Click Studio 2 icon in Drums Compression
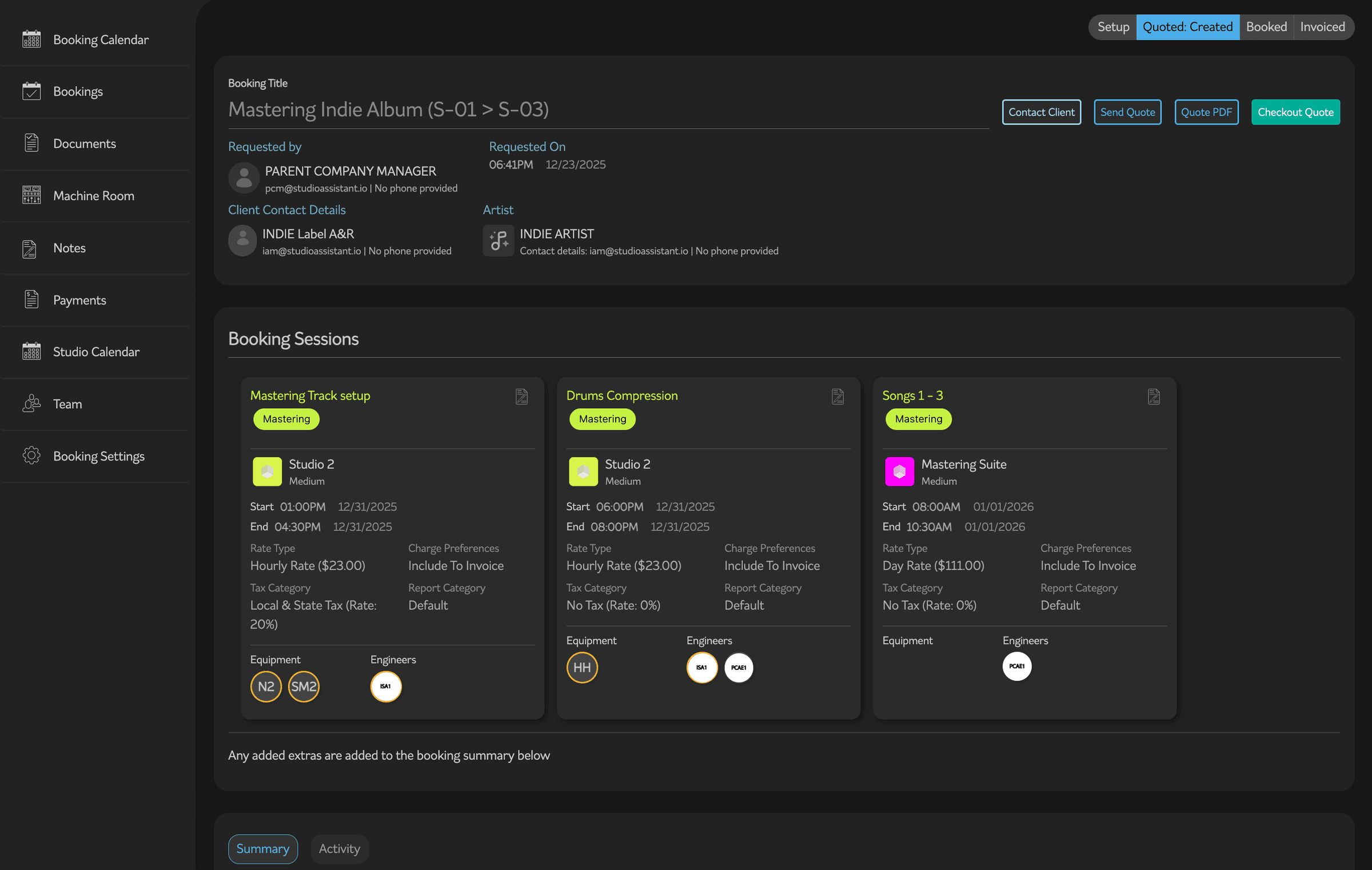The width and height of the screenshot is (1372, 870). click(583, 471)
